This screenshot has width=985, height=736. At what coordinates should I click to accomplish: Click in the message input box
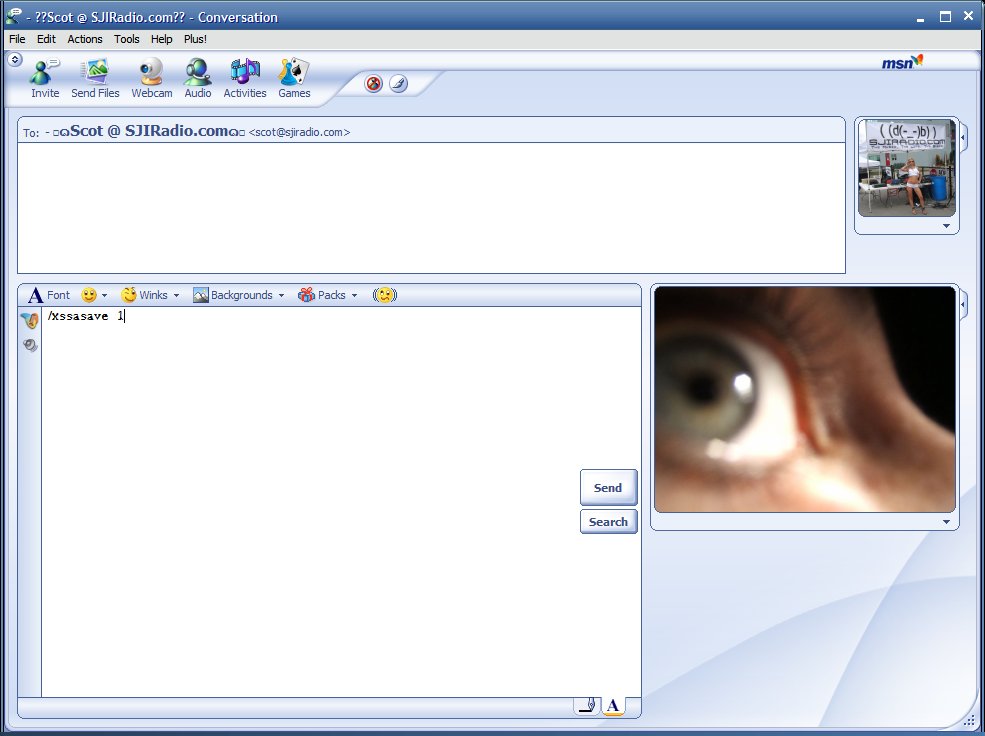[341, 501]
